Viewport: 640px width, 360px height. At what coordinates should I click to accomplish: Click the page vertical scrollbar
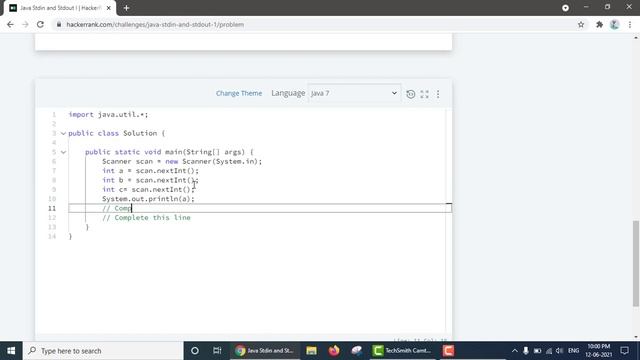tap(636, 263)
